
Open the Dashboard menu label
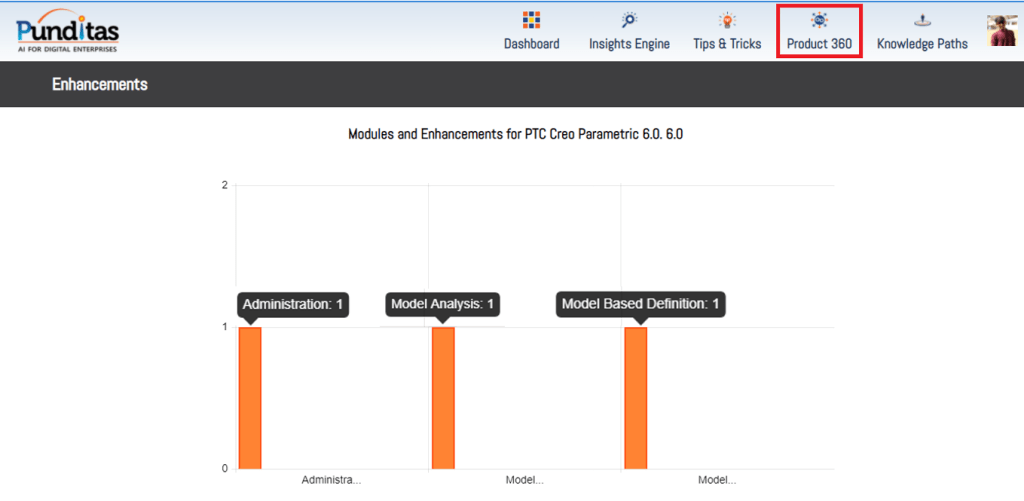pos(531,44)
